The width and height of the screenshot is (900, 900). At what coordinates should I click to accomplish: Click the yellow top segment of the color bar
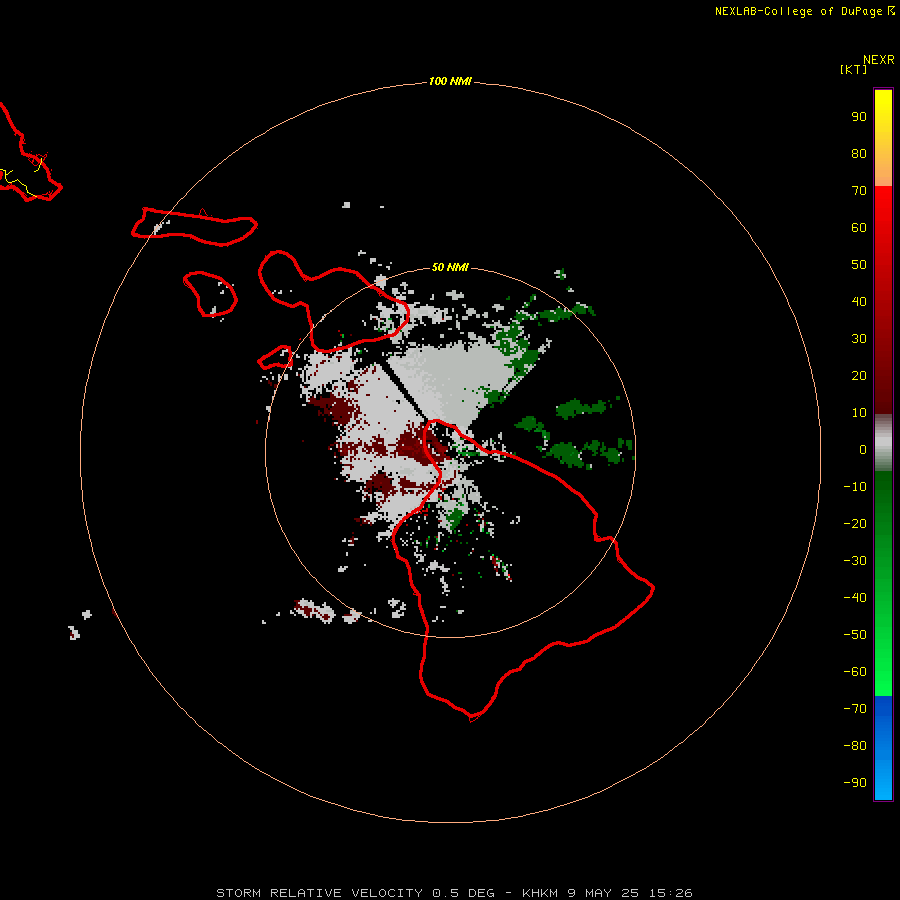[x=883, y=138]
